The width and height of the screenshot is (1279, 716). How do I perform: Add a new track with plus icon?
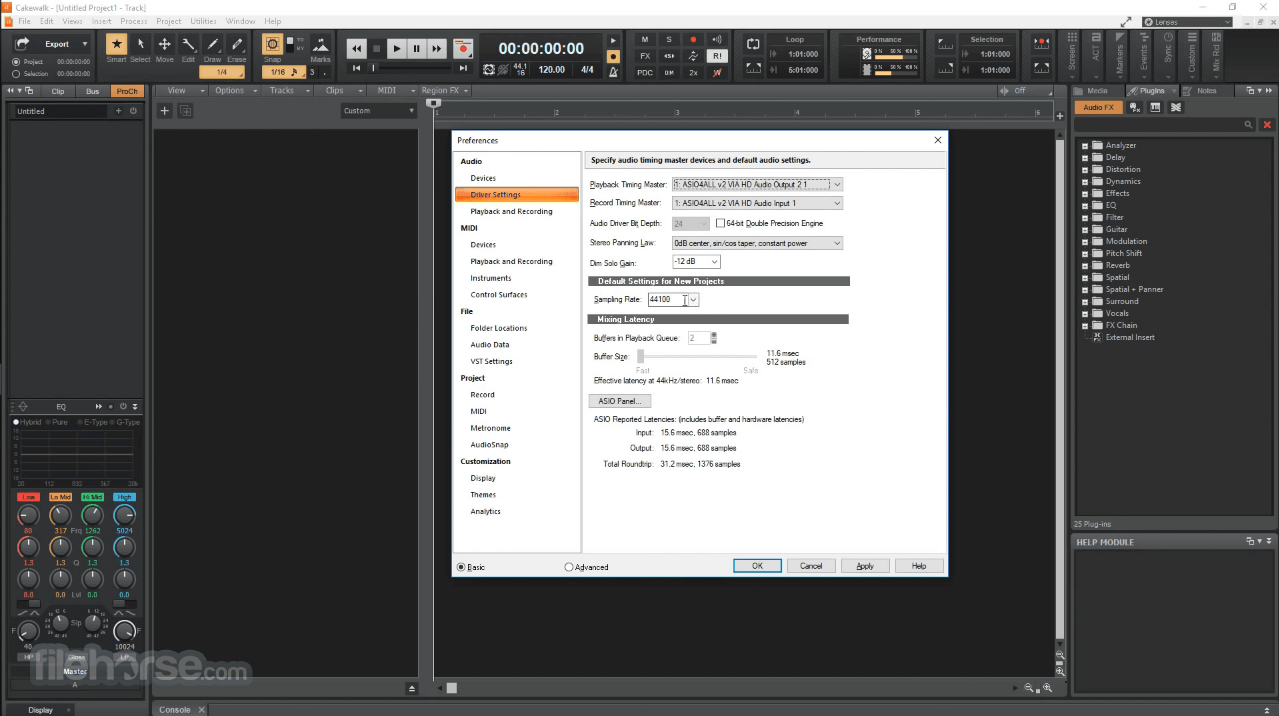pos(165,111)
